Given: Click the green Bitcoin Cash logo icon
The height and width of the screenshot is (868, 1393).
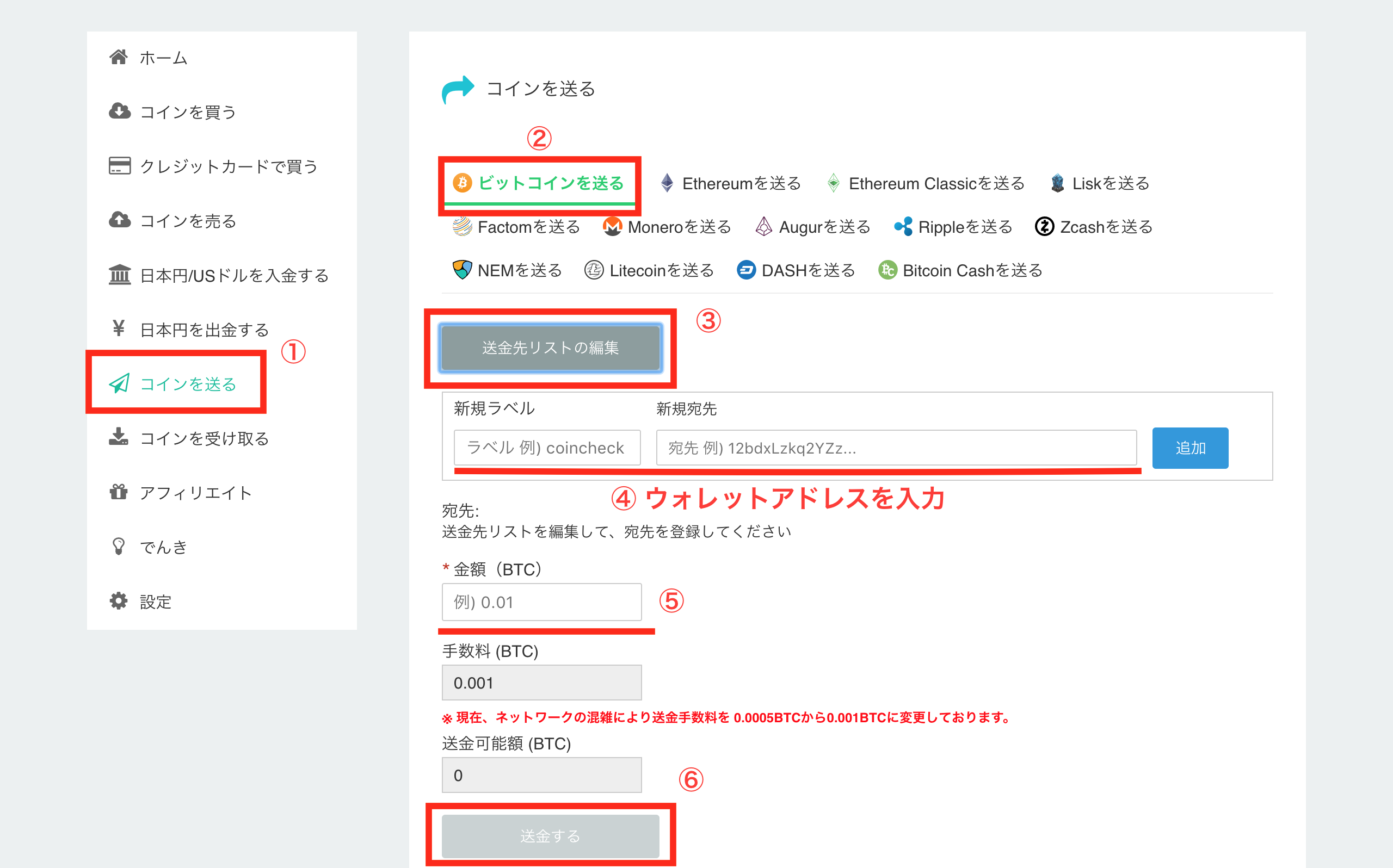Looking at the screenshot, I should pos(887,269).
